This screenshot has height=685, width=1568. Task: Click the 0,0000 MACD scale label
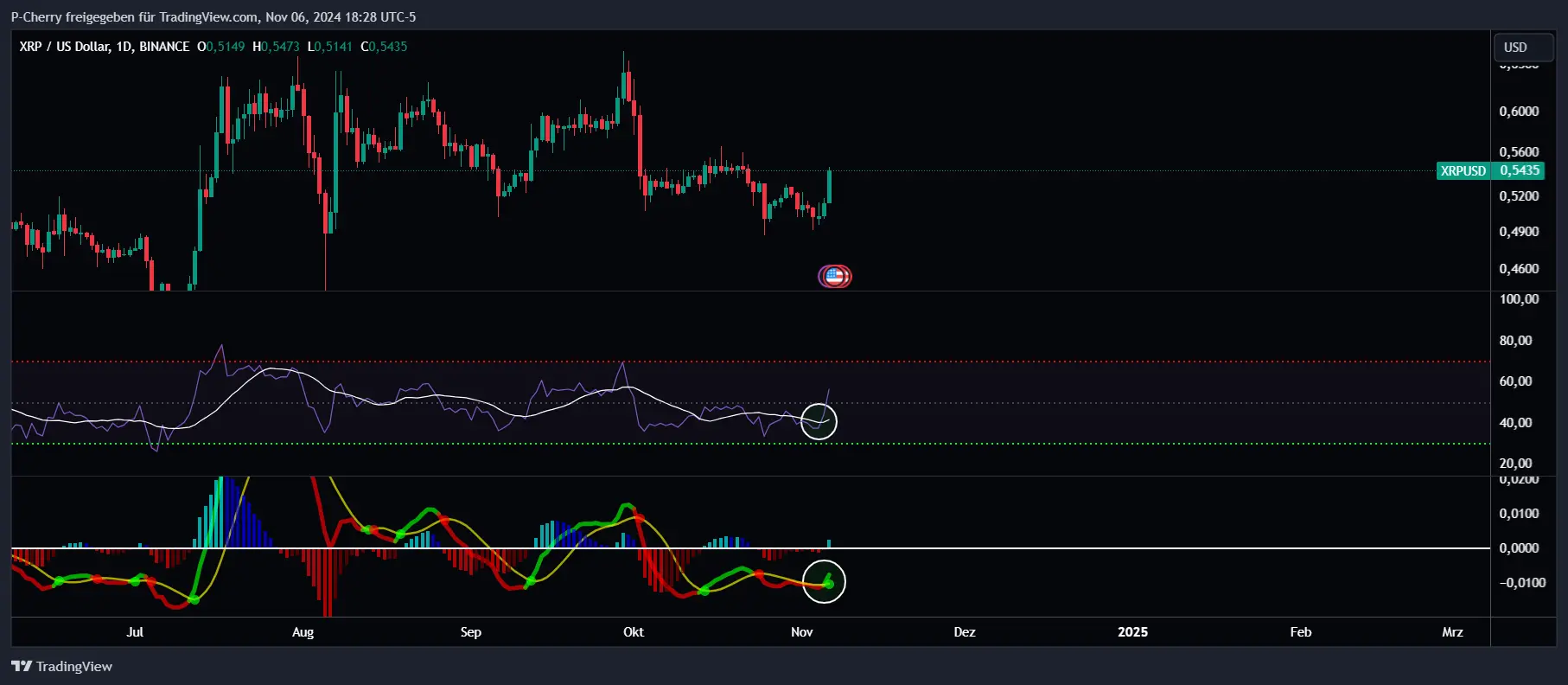(x=1519, y=548)
